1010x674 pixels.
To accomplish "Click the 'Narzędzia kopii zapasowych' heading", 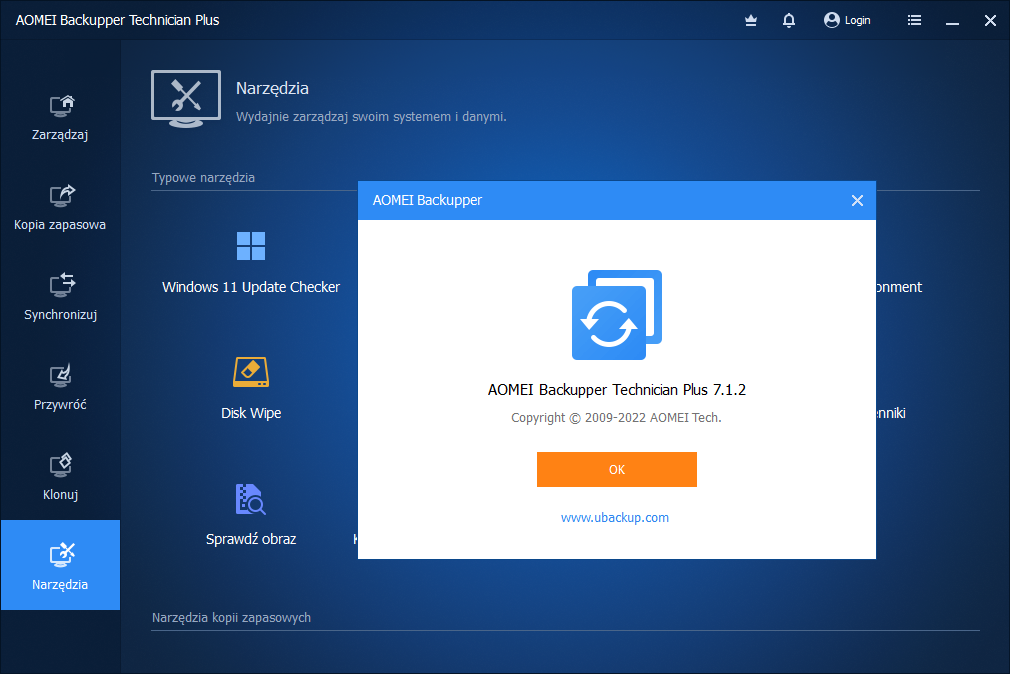I will click(x=231, y=617).
